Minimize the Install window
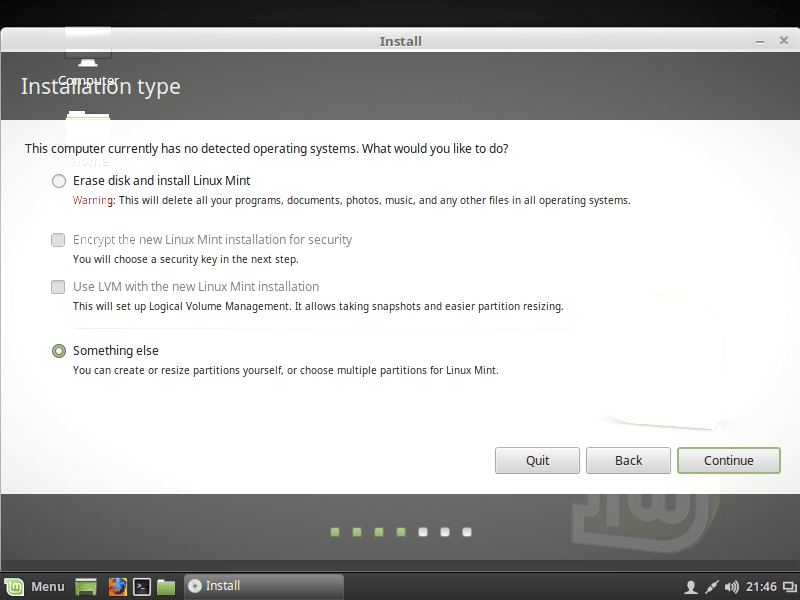Screen dimensions: 800x600 click(760, 41)
